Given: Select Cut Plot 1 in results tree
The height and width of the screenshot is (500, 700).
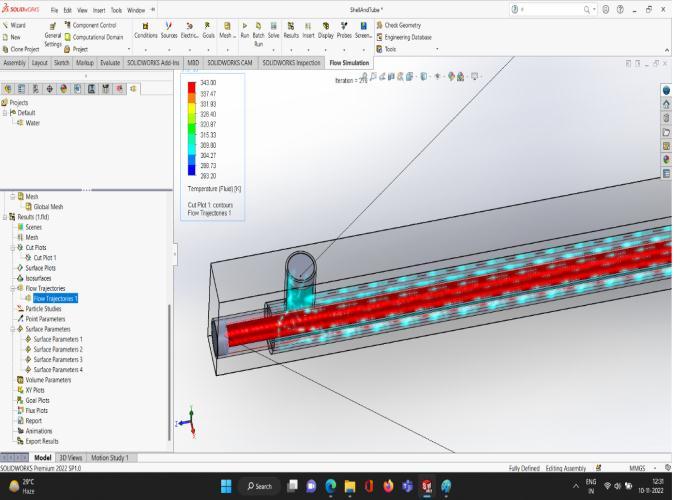Looking at the screenshot, I should [x=40, y=258].
